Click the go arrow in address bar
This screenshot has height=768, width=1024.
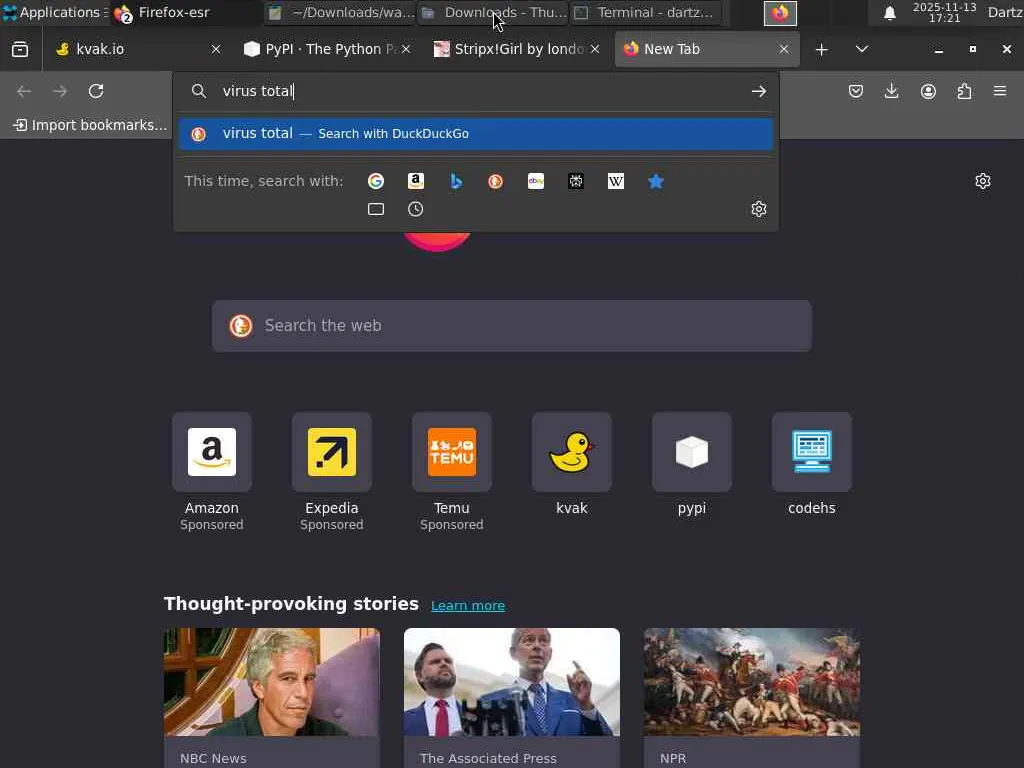click(758, 91)
